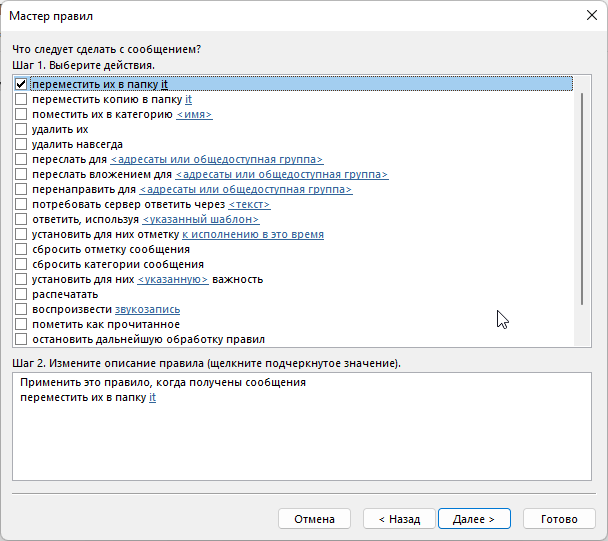The image size is (608, 541).
Task: Finish the wizard with 'Готово'
Action: pyautogui.click(x=559, y=519)
